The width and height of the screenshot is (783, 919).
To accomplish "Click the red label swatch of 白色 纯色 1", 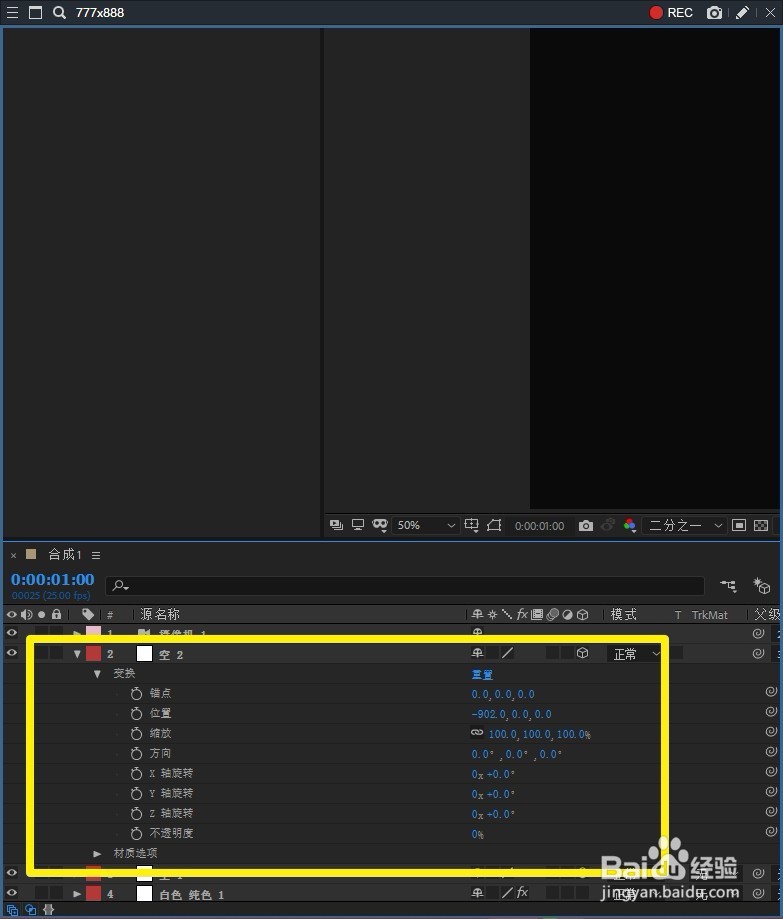I will pos(94,894).
